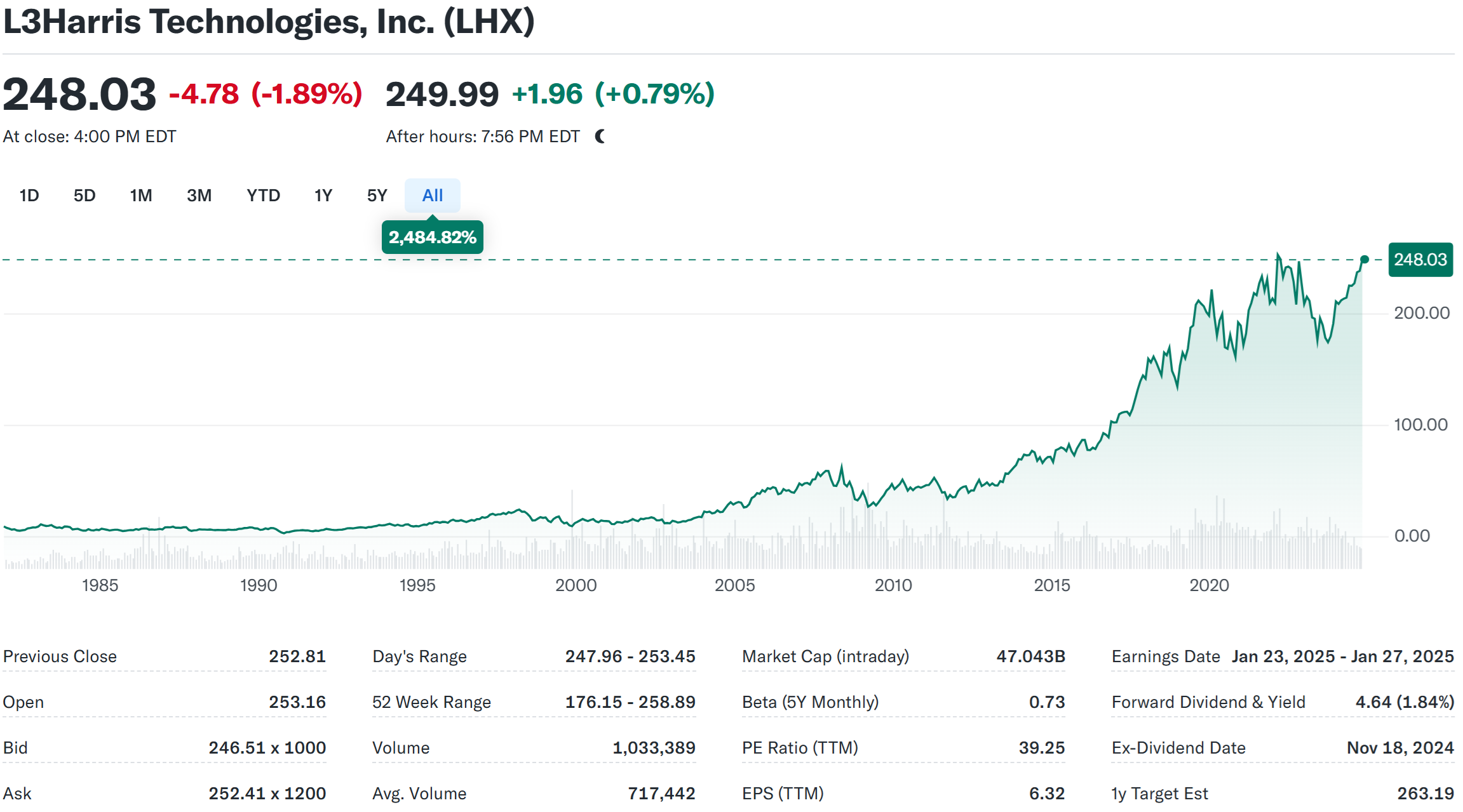Viewport: 1463px width, 812px height.
Task: Click the 'At close: 4:00 PM EDT' text
Action: pos(90,136)
